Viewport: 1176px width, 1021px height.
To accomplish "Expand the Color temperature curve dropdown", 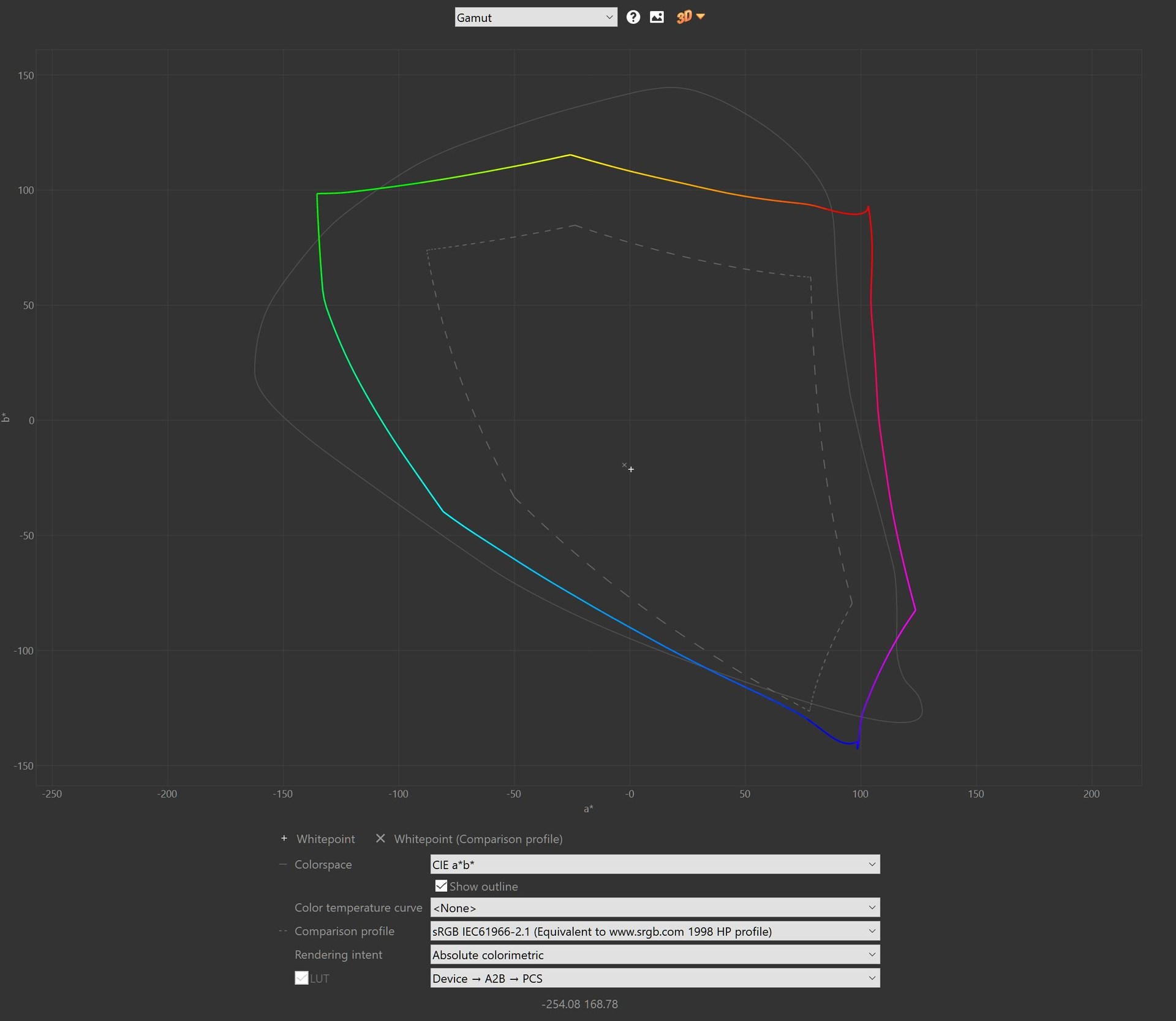I will (x=654, y=908).
